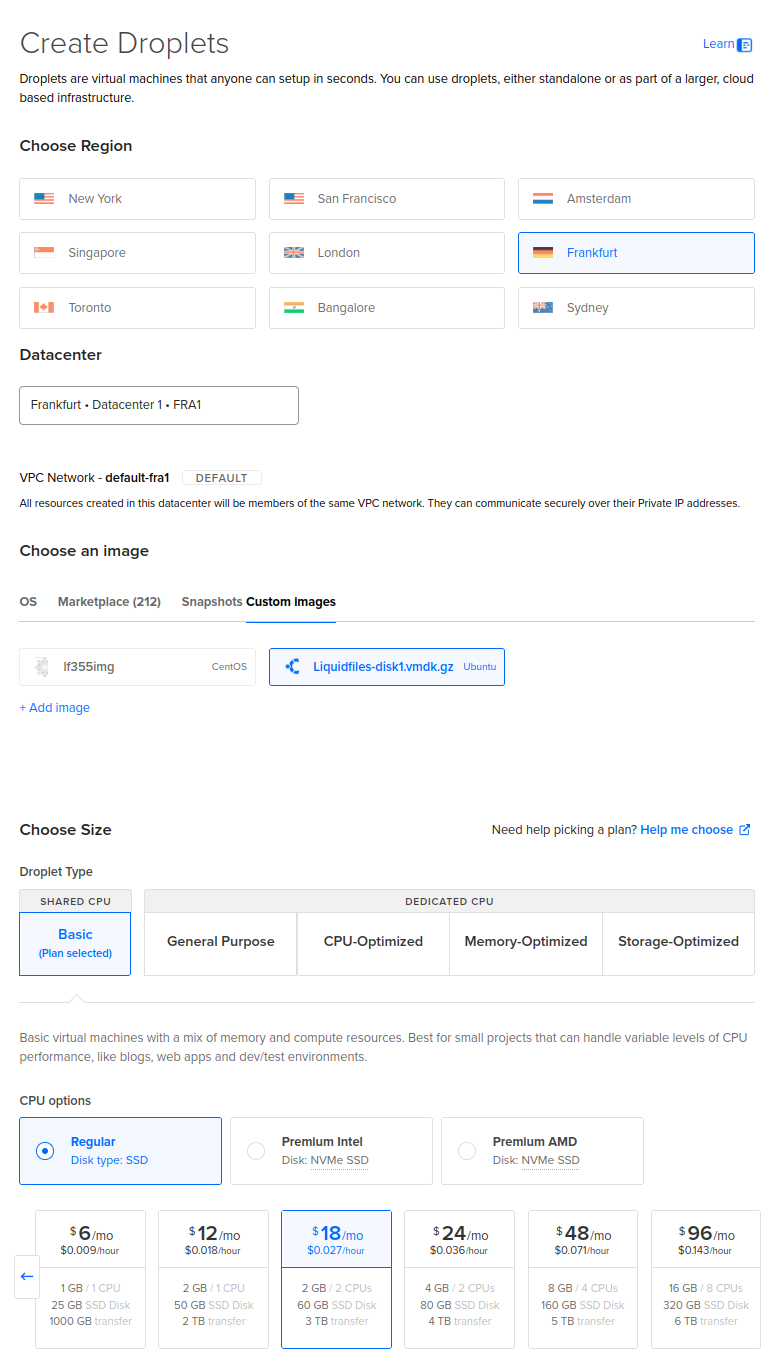Click the Australian flag on the Sydney region
This screenshot has width=777, height=1372.
pos(542,307)
